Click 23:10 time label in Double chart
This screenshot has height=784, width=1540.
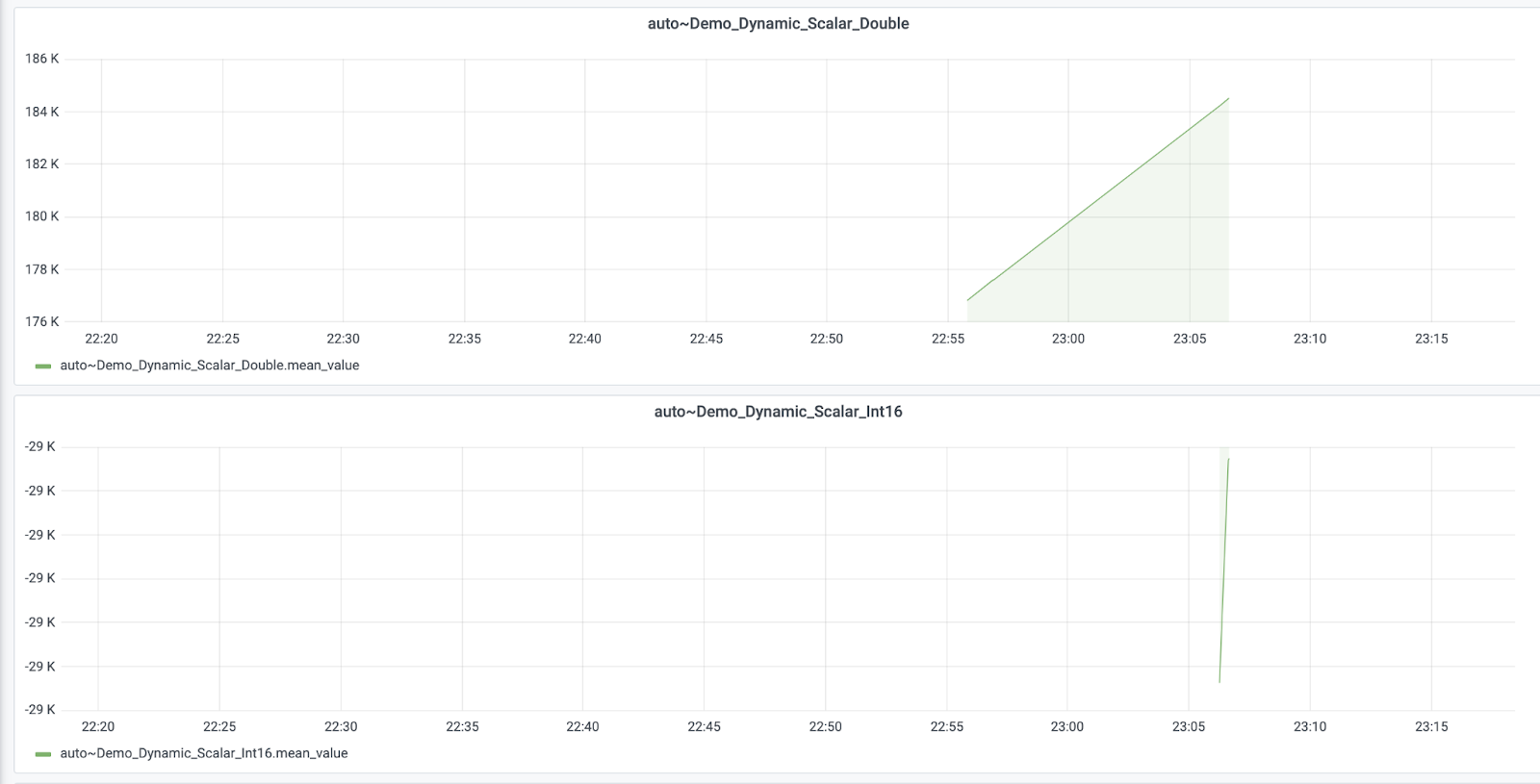coord(1310,339)
